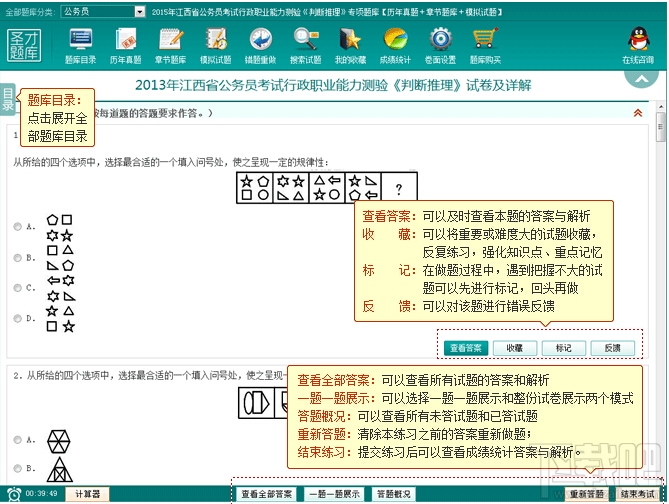Screen dimensions: 669x504
Task: Open the 题库目录 toolbar icon
Action: point(80,46)
